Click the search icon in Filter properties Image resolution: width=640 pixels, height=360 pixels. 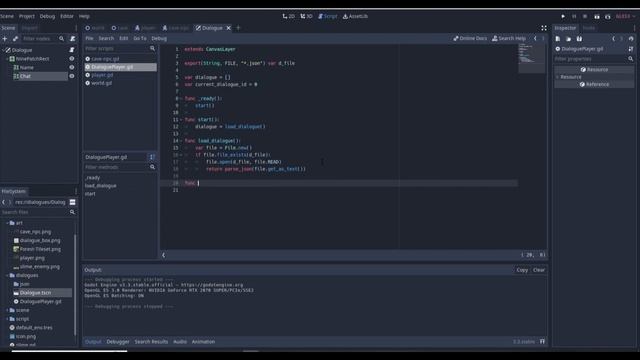click(x=631, y=59)
